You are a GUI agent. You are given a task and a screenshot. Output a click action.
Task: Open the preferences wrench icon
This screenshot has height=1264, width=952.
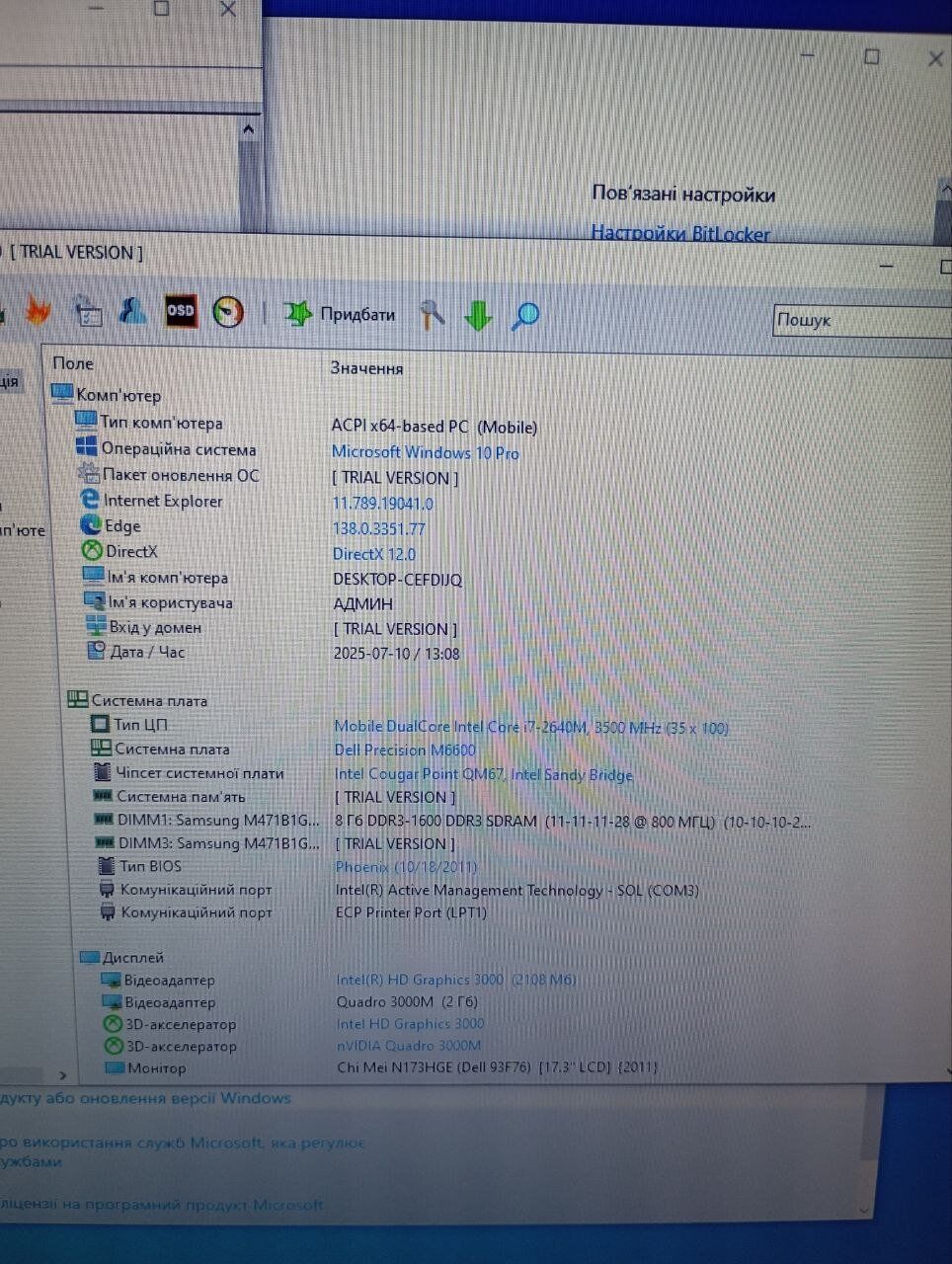point(432,315)
